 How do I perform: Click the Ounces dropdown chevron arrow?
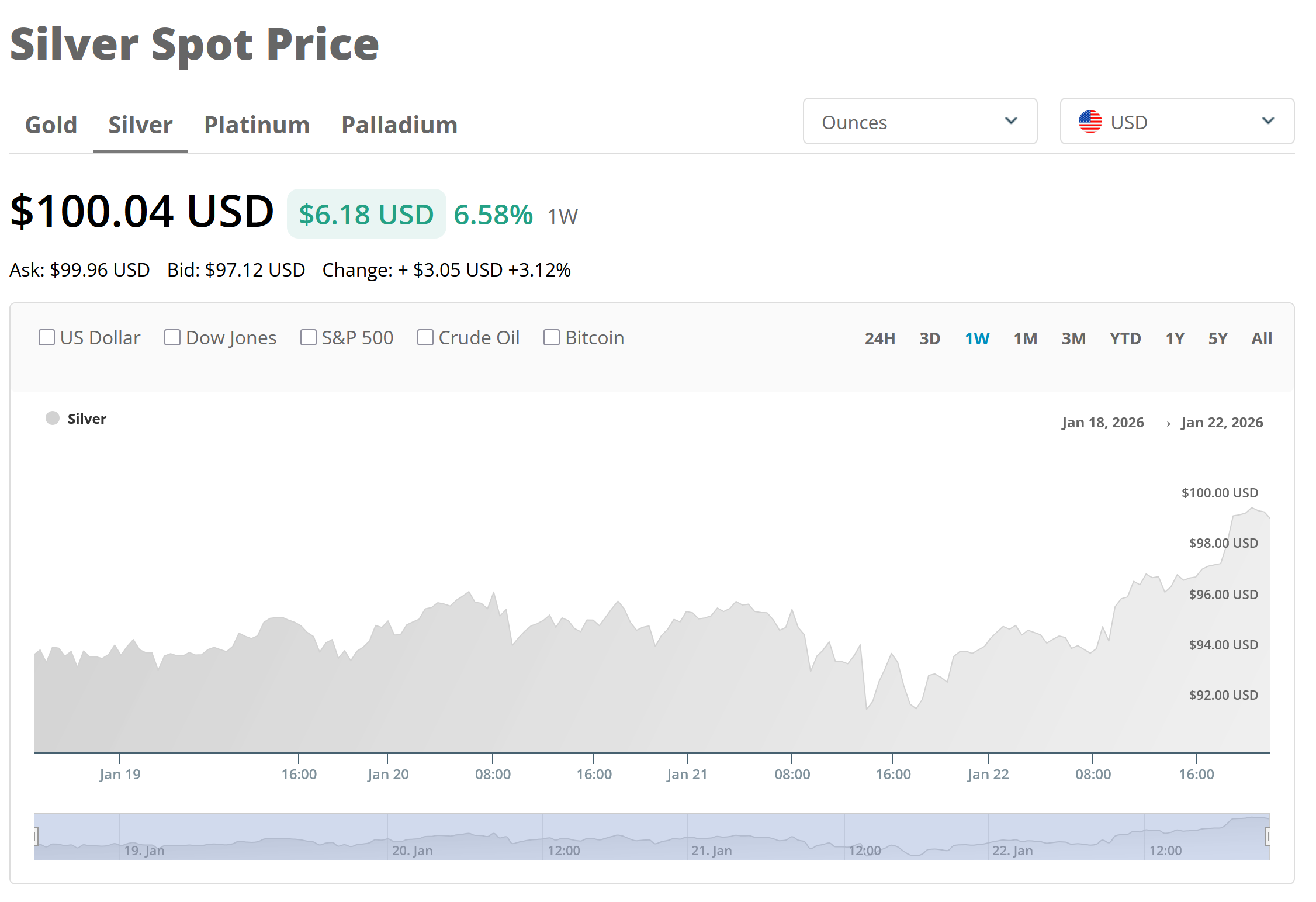click(x=1011, y=121)
